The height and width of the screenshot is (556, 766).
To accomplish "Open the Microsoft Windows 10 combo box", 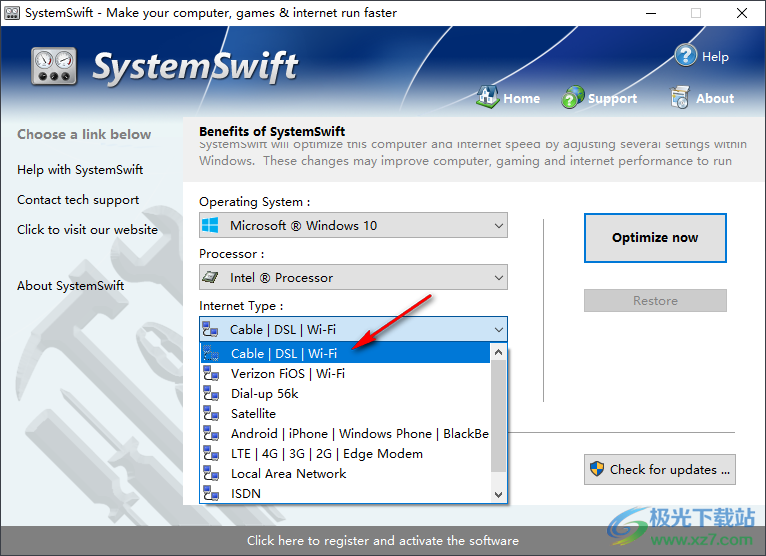I will pyautogui.click(x=353, y=225).
